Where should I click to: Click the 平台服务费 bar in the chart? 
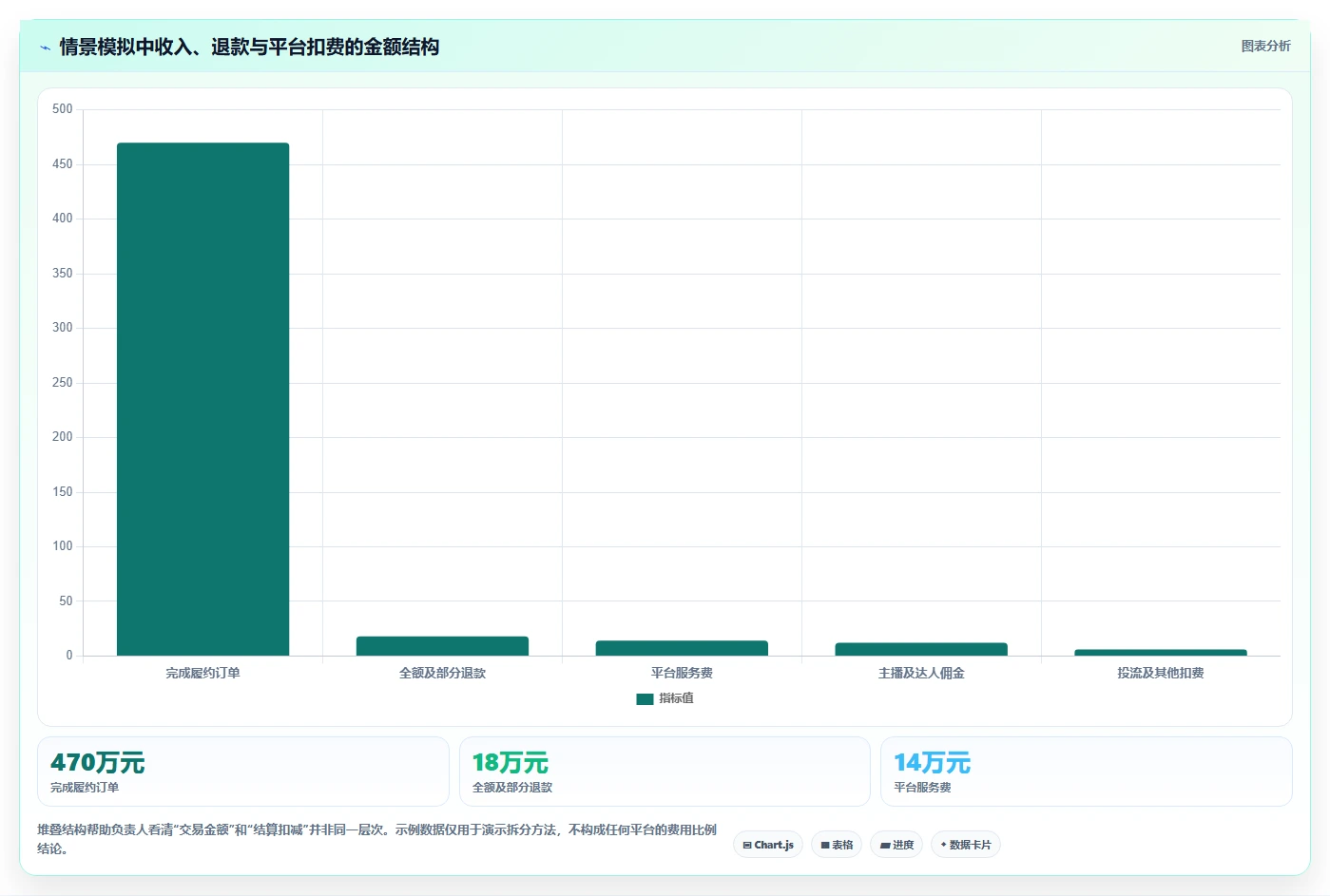682,648
